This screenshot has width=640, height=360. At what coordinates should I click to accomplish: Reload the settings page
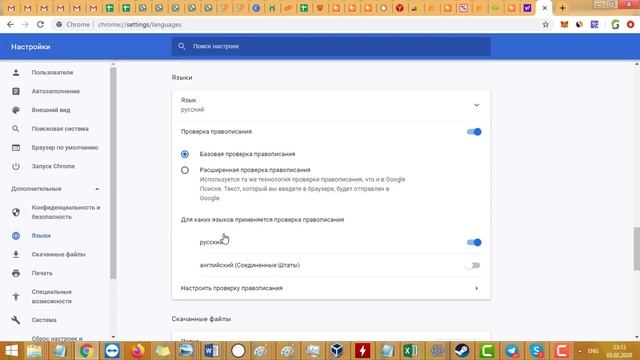pos(40,24)
